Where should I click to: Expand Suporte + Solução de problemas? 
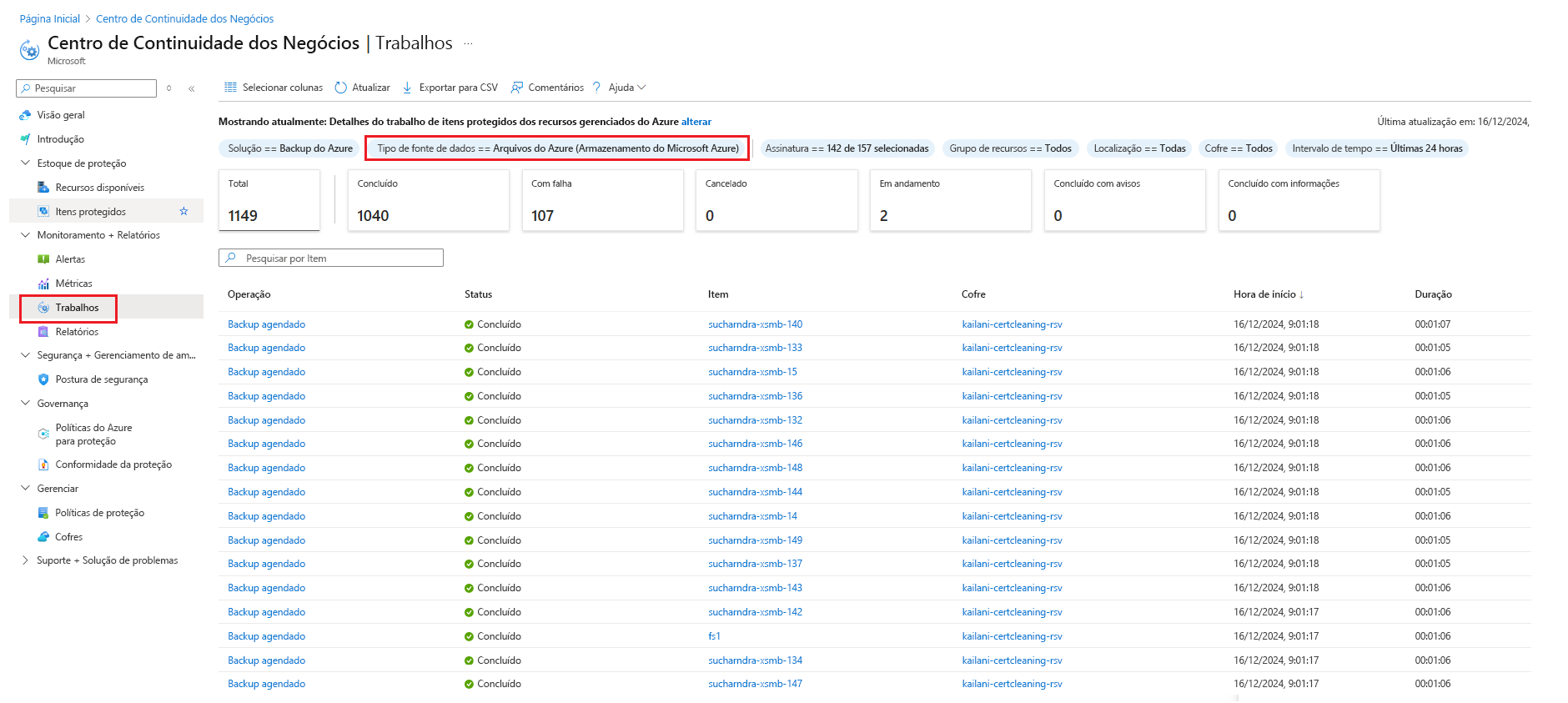[25, 560]
